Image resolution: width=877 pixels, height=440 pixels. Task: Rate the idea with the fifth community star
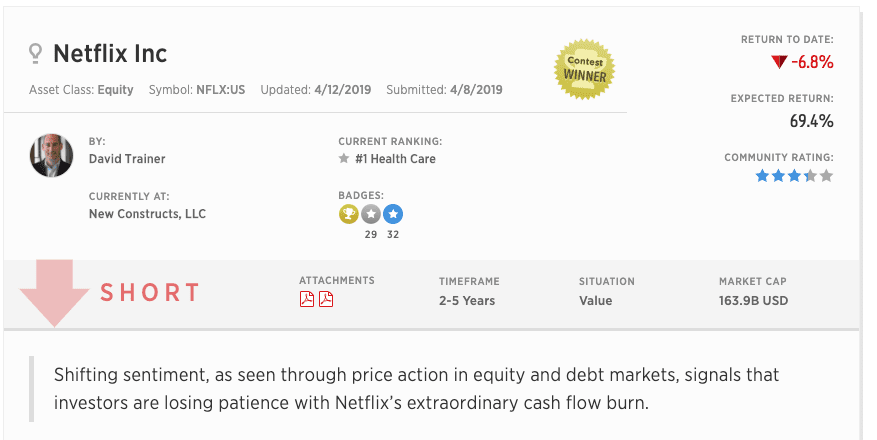[827, 176]
